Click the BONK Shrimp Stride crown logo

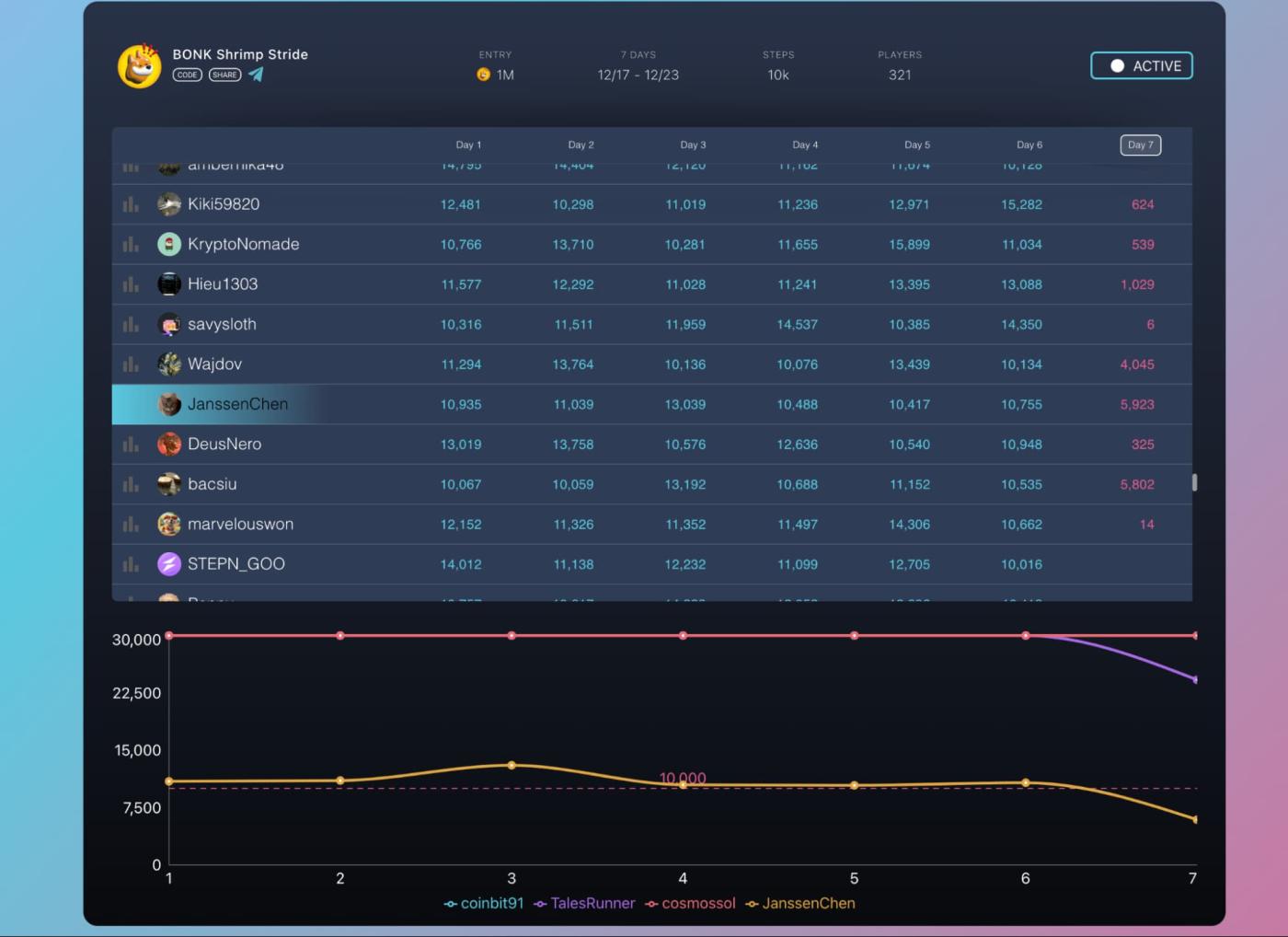click(139, 65)
